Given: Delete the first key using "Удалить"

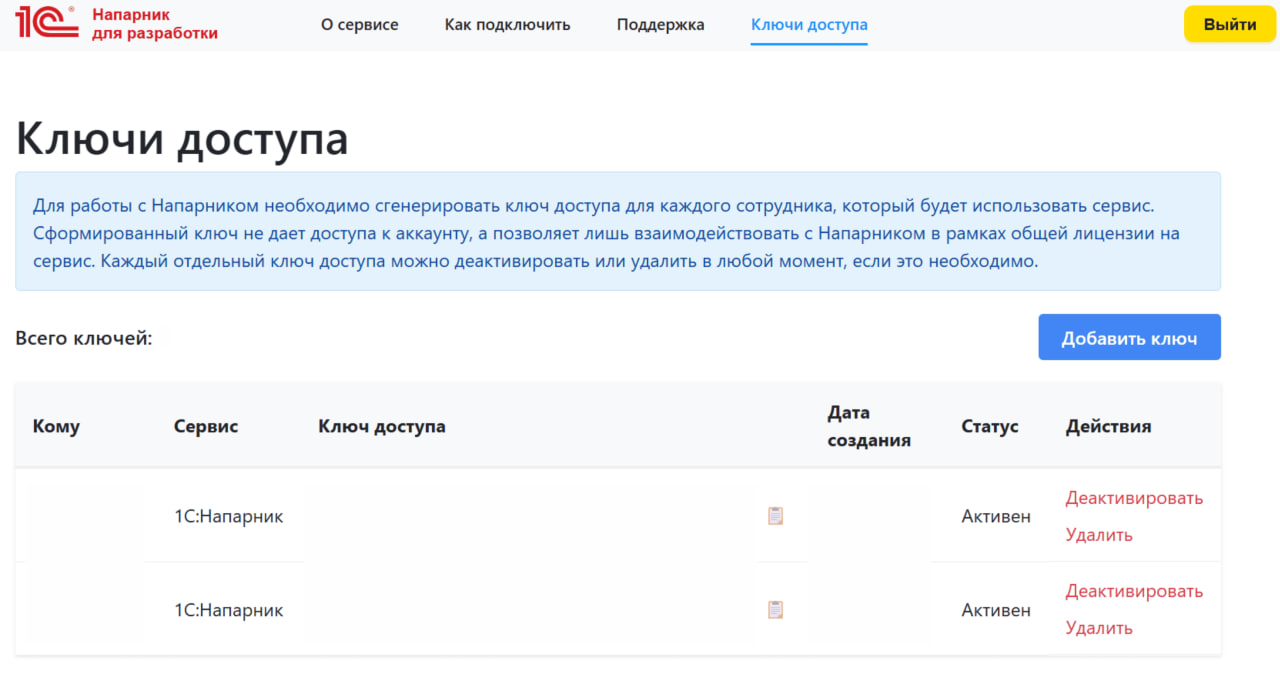Looking at the screenshot, I should click(x=1099, y=535).
